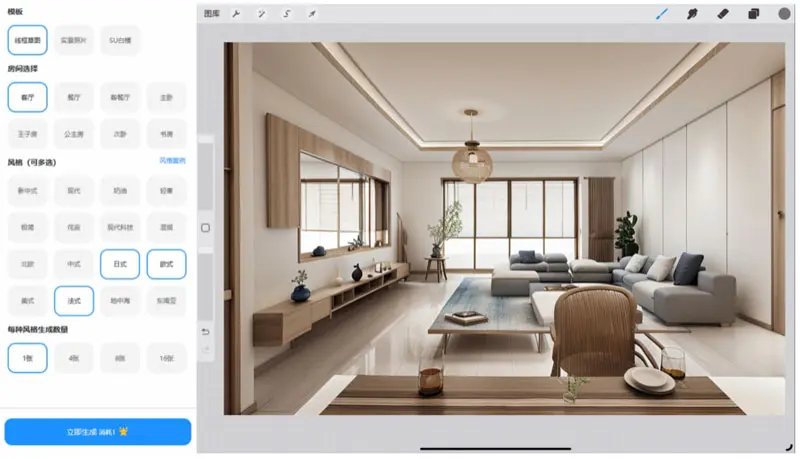This screenshot has height=459, width=800.
Task: Toggle the 日式 style option
Action: [120, 264]
